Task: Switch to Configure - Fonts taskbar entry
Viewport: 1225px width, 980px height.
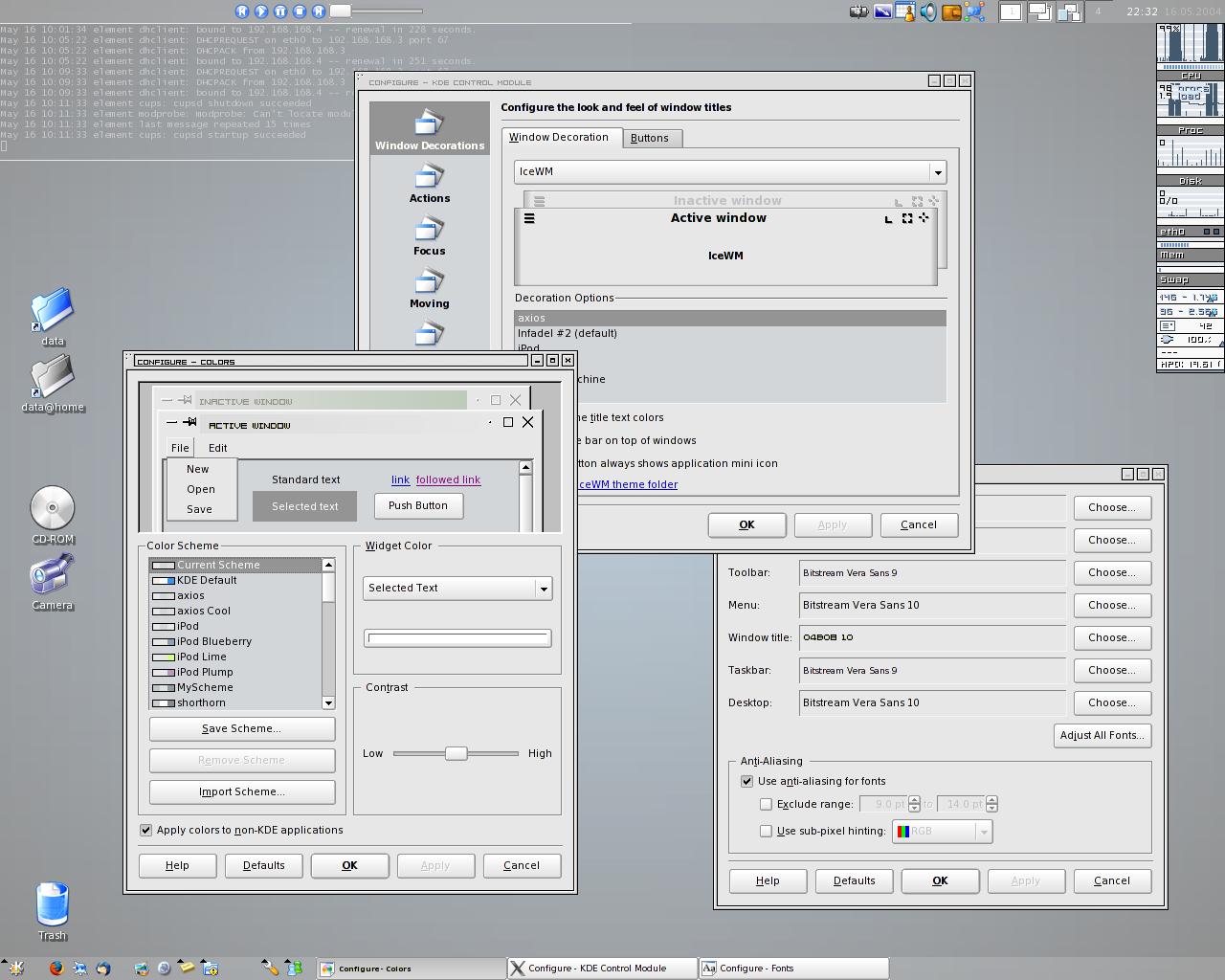Action: click(793, 969)
